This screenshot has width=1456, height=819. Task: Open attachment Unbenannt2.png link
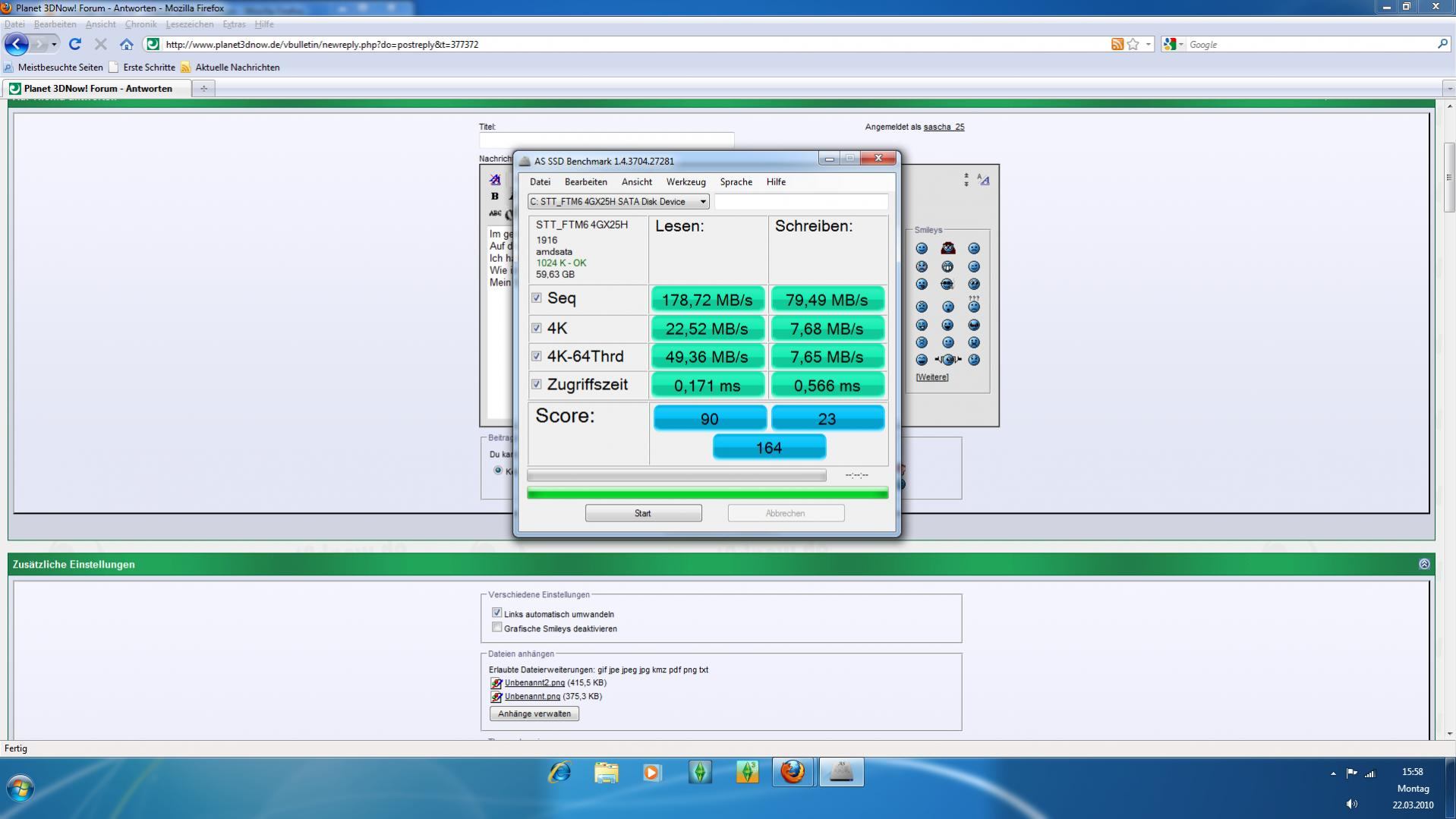534,682
